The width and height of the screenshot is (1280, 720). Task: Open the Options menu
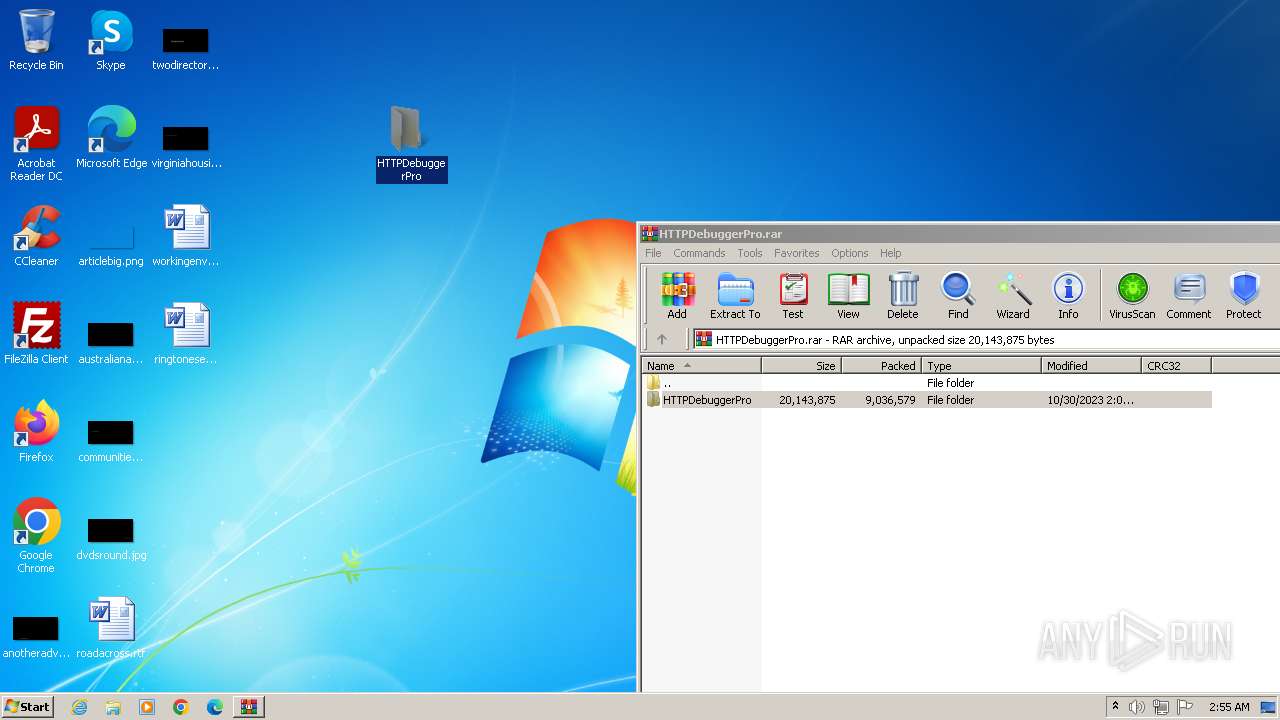tap(849, 253)
